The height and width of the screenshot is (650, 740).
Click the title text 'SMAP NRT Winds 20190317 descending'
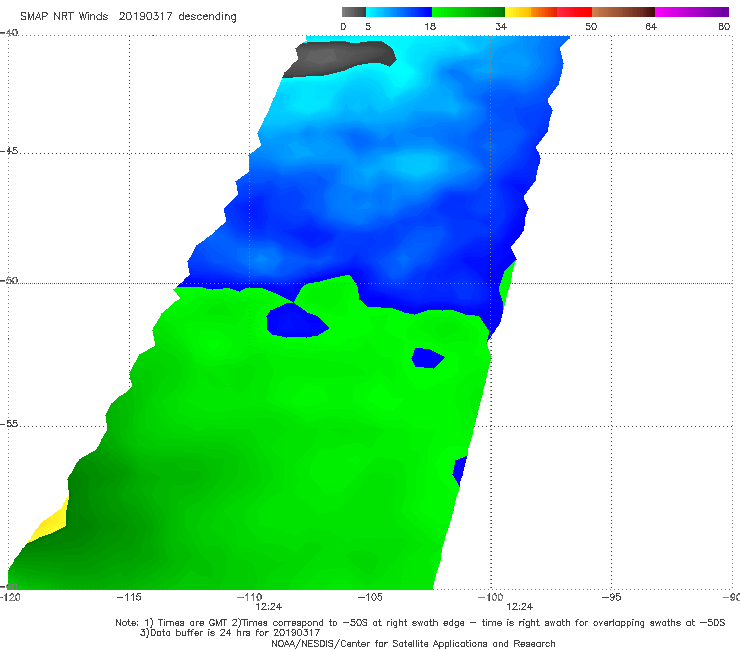[128, 17]
